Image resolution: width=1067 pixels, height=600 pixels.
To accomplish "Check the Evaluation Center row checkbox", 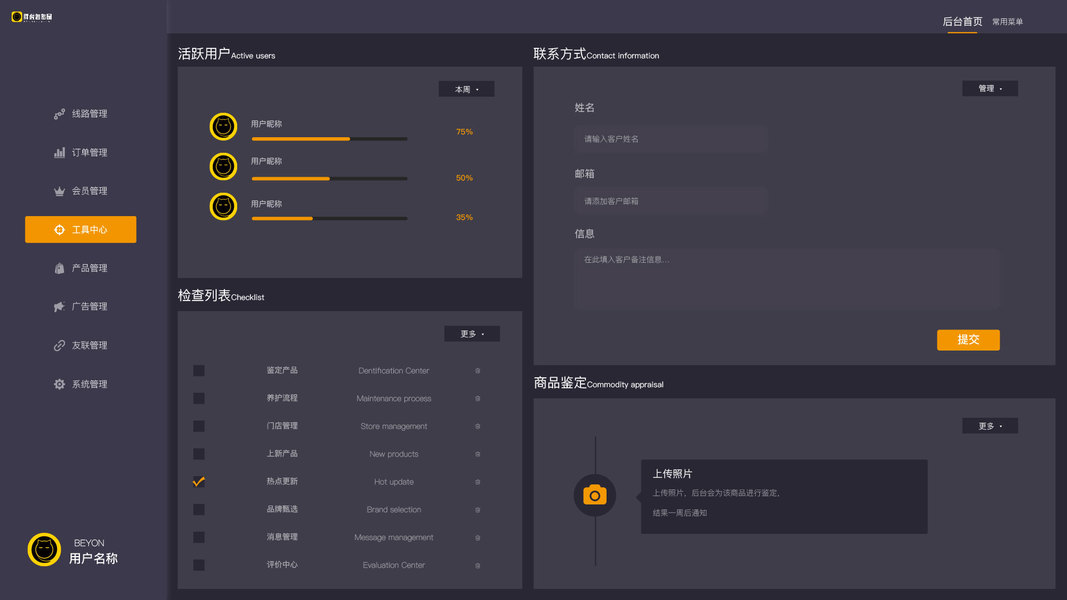I will (199, 565).
